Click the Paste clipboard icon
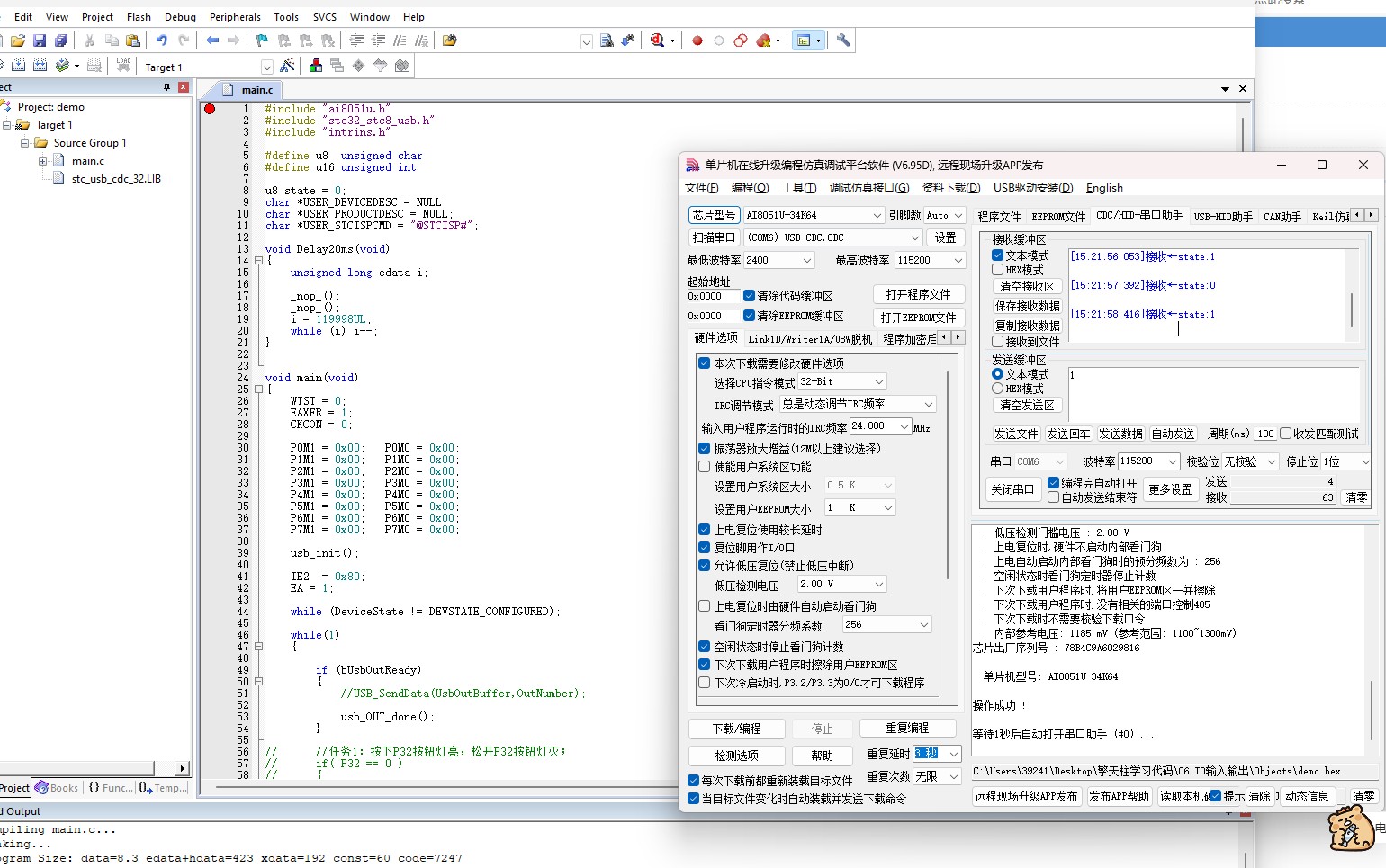1386x868 pixels. coord(133,40)
